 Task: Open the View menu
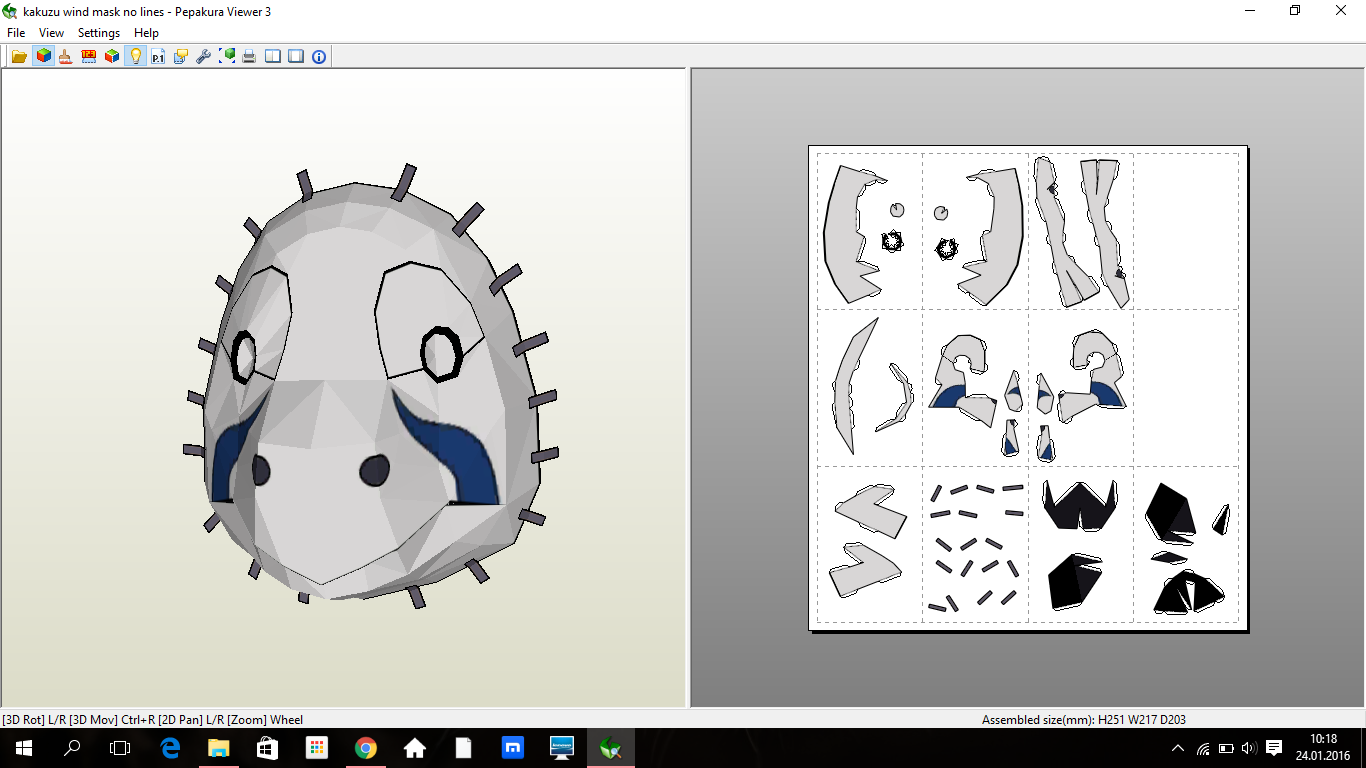[x=52, y=33]
